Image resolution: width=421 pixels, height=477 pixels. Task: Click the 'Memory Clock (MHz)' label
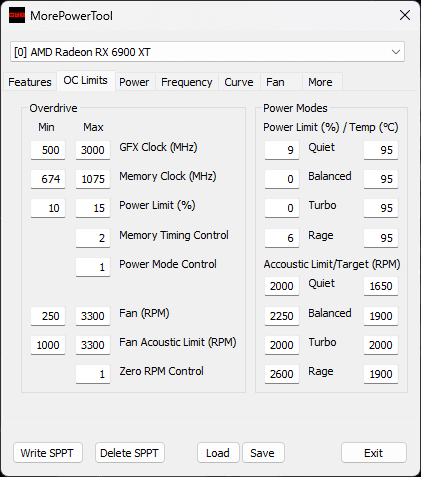click(x=168, y=176)
